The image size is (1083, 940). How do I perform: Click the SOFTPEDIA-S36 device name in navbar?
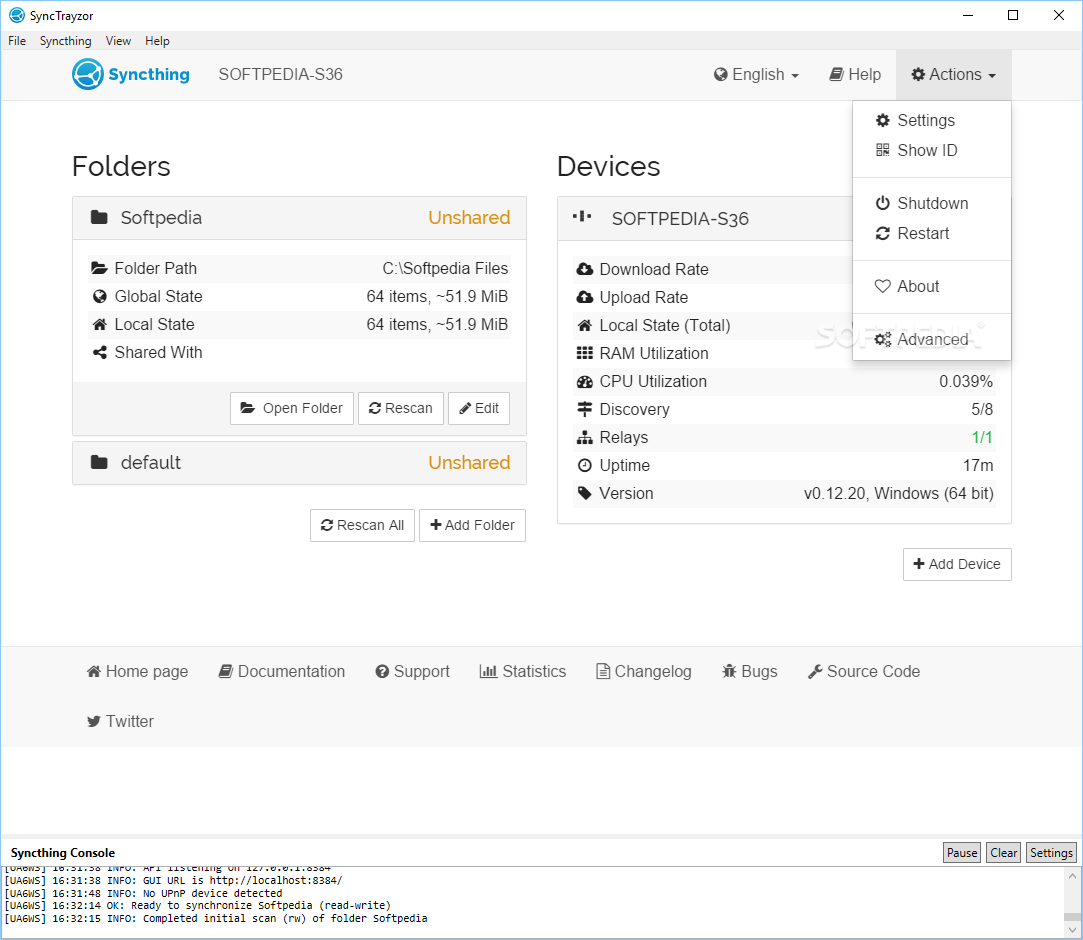tap(280, 75)
